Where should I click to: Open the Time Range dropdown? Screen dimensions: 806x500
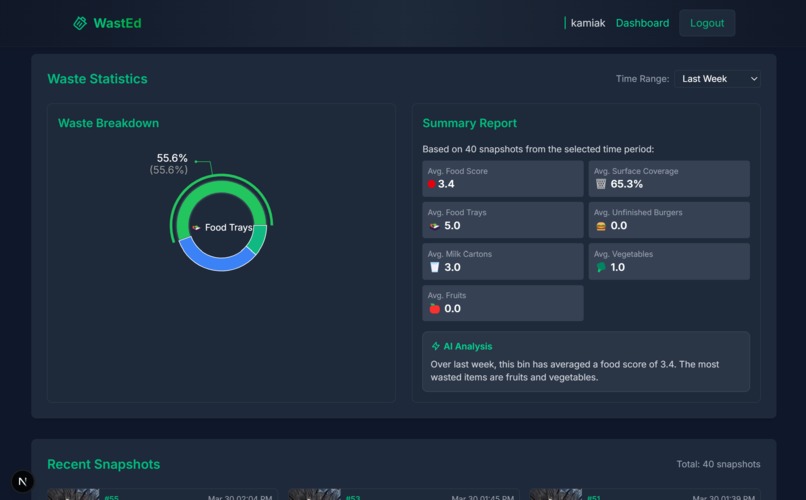(717, 79)
